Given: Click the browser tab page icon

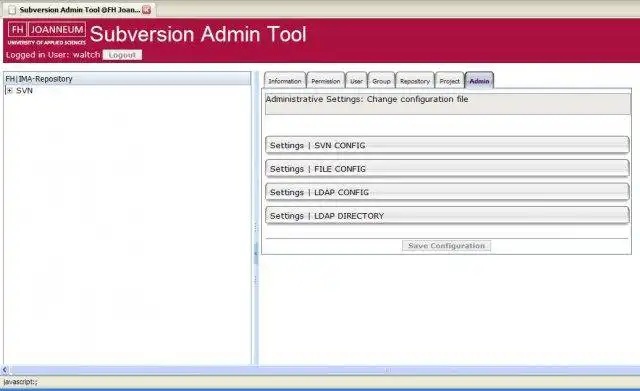Looking at the screenshot, I should click(x=12, y=10).
